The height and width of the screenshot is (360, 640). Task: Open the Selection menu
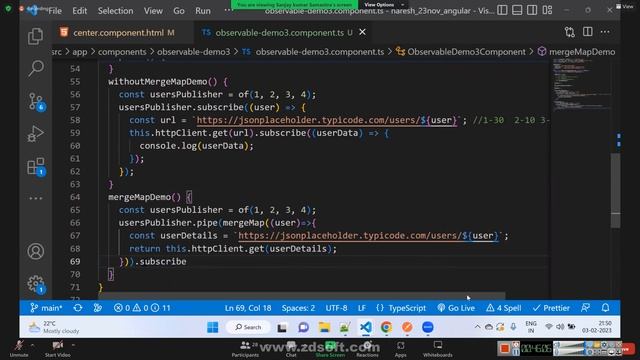pyautogui.click(x=115, y=11)
